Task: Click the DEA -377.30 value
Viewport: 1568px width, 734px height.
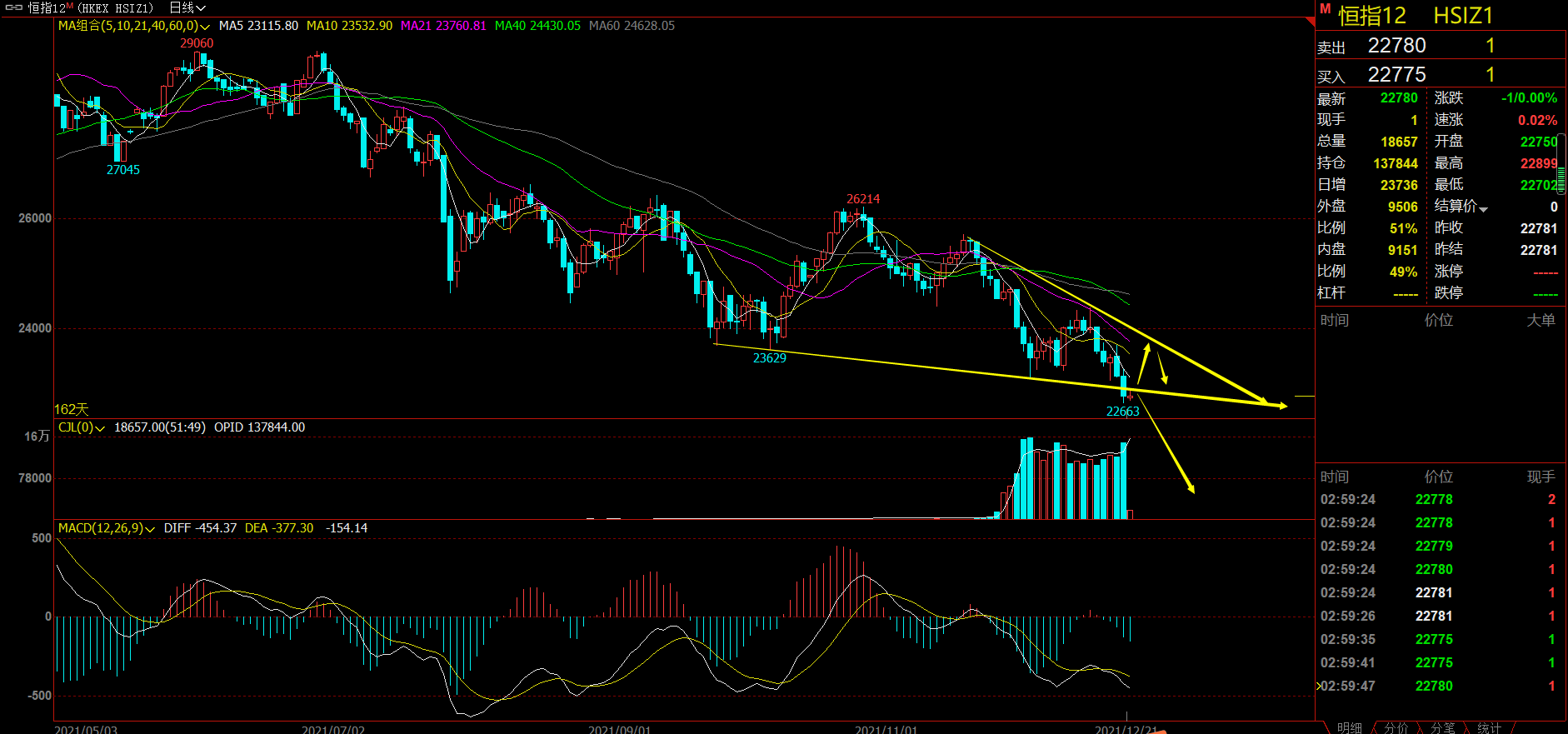Action: 279,528
